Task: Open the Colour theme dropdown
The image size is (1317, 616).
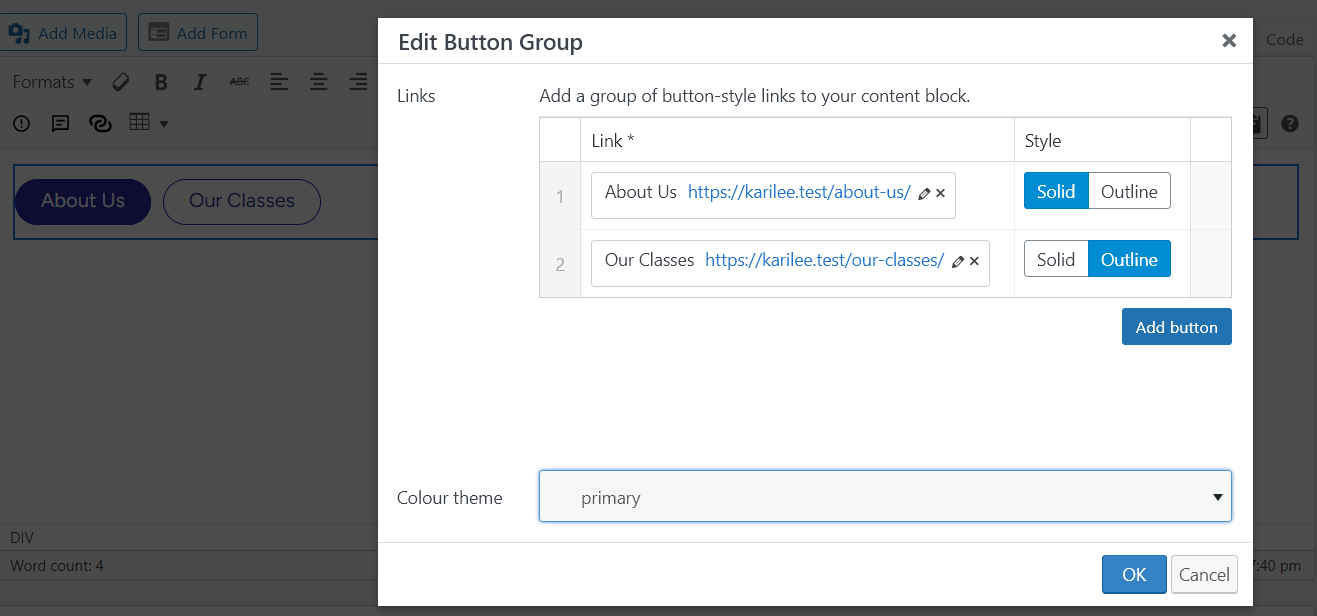Action: coord(885,496)
